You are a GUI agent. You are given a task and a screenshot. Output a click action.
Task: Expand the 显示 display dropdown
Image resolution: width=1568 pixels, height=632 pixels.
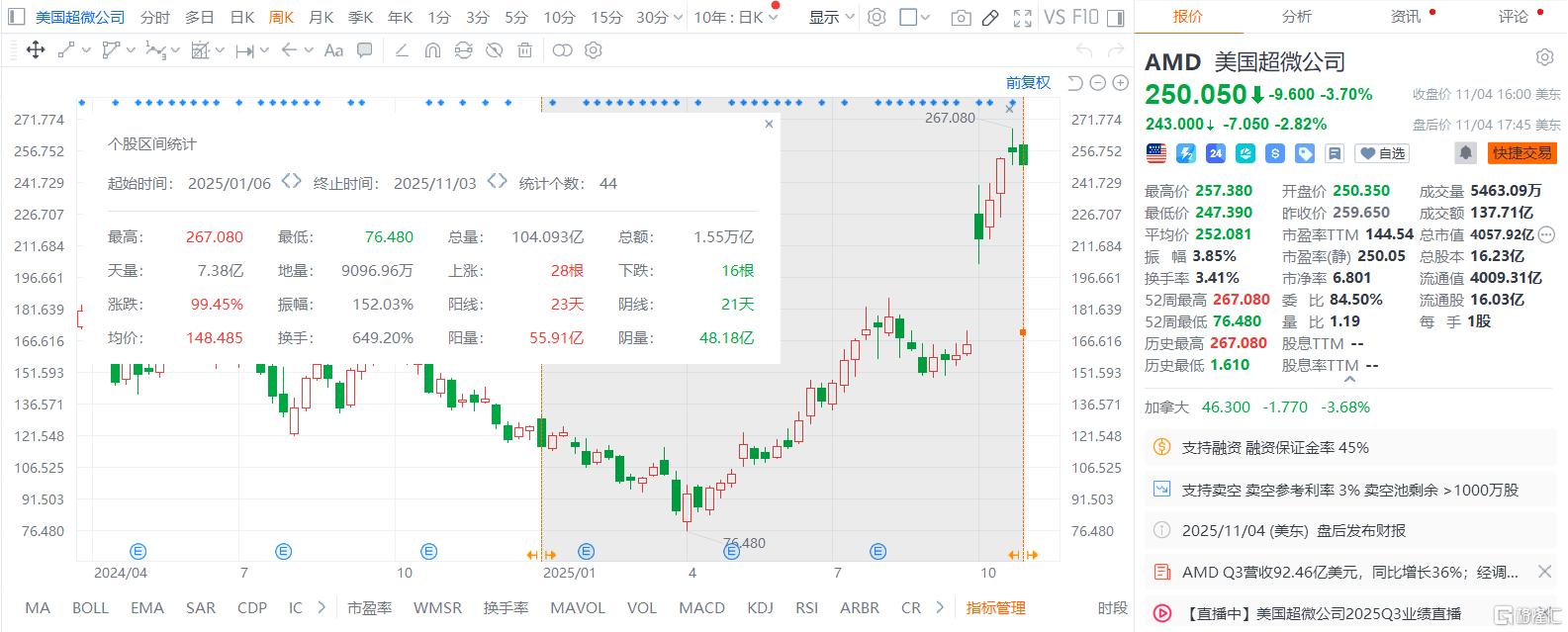pos(831,18)
